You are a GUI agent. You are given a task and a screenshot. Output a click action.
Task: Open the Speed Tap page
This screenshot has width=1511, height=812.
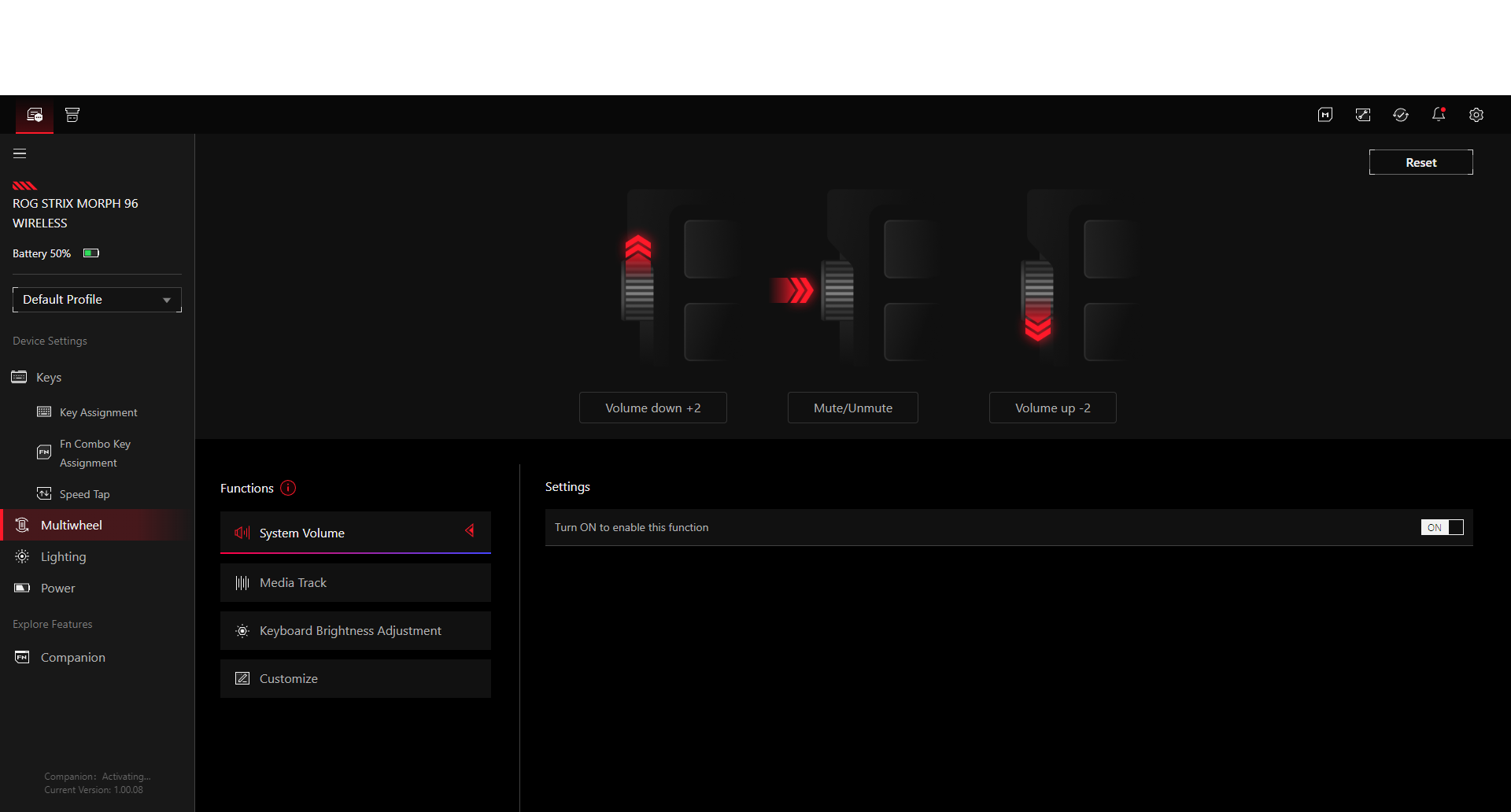pos(84,494)
